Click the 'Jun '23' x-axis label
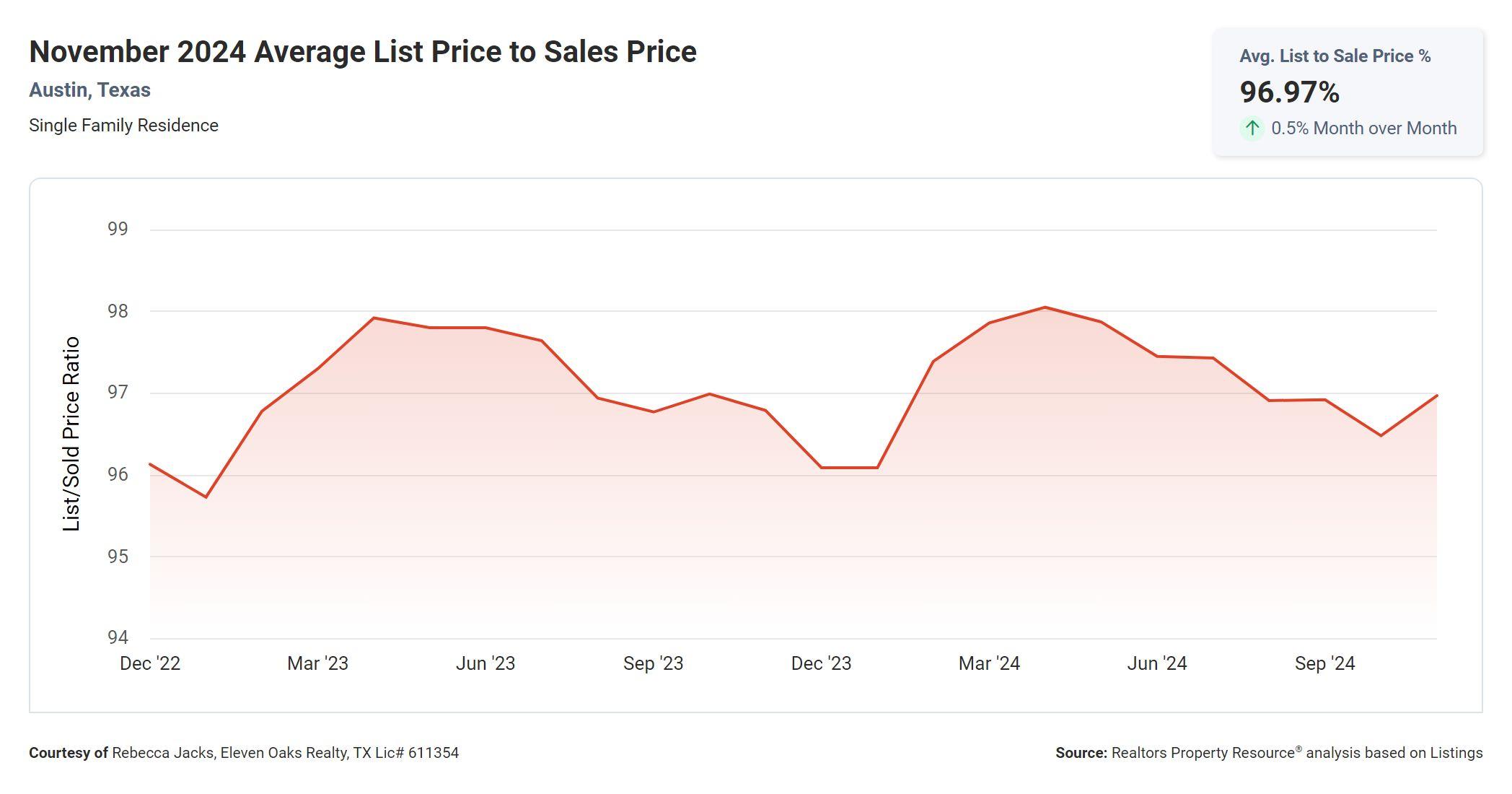Viewport: 1512px width, 794px height. (485, 663)
